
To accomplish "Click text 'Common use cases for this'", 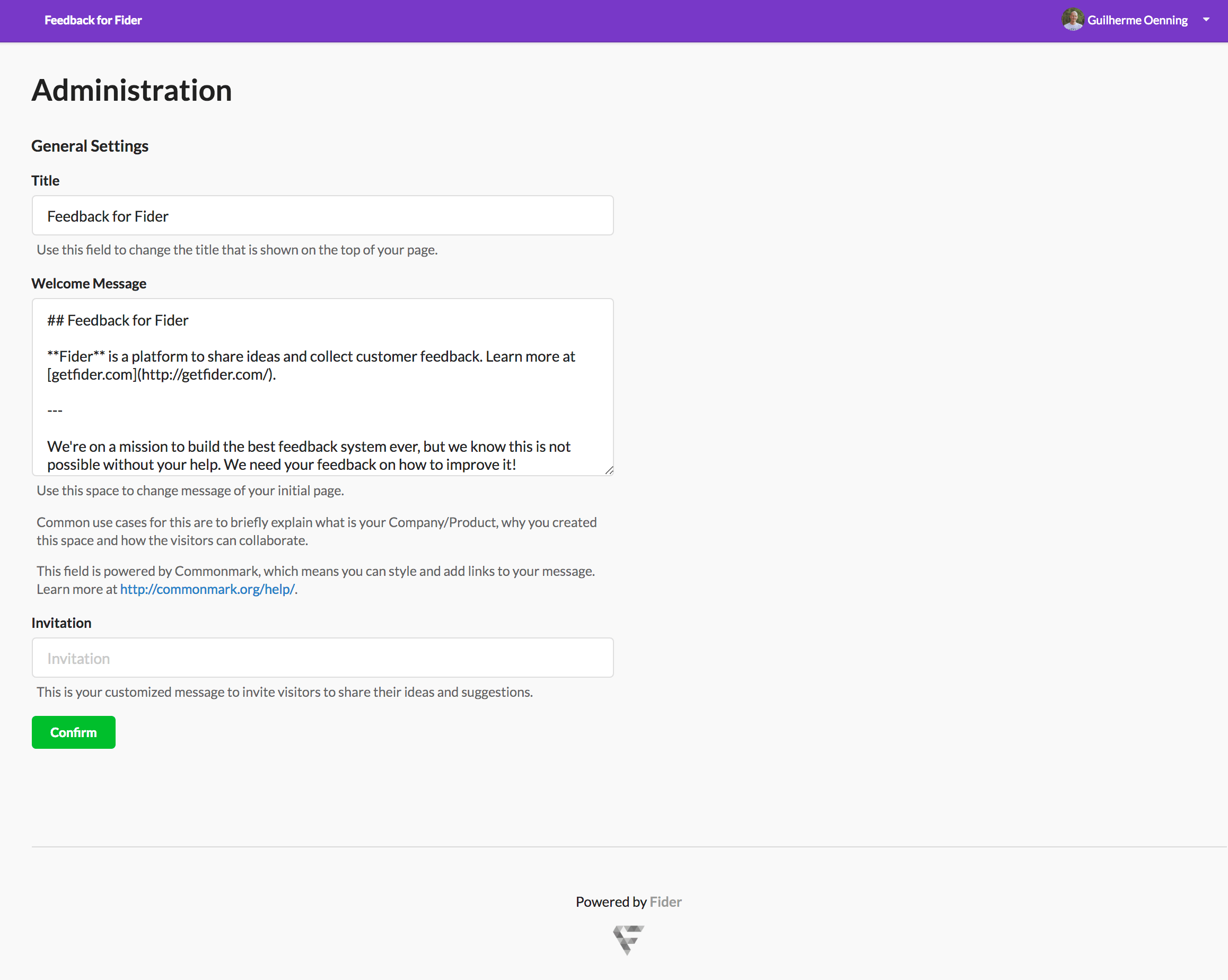I will (317, 531).
